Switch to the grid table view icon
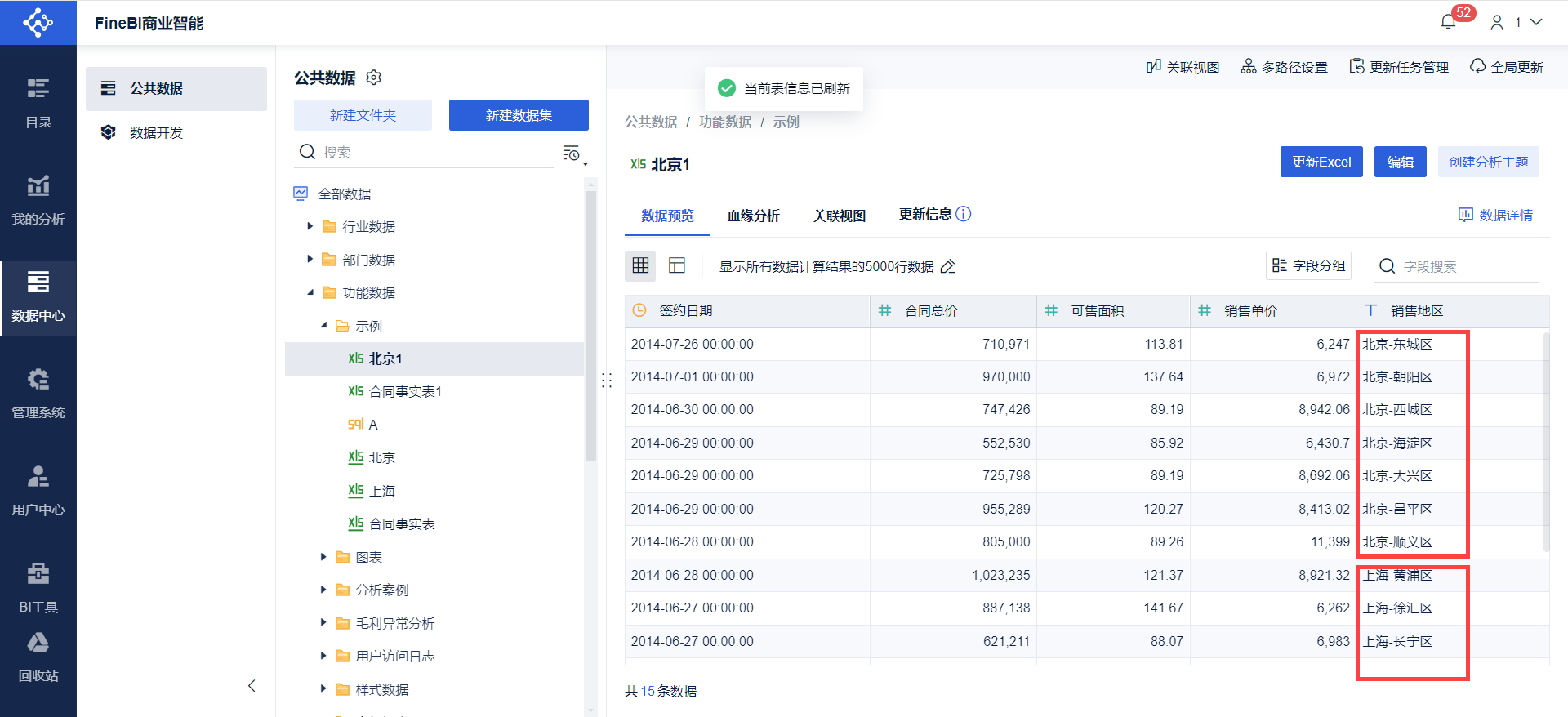Image resolution: width=1568 pixels, height=717 pixels. click(x=640, y=265)
